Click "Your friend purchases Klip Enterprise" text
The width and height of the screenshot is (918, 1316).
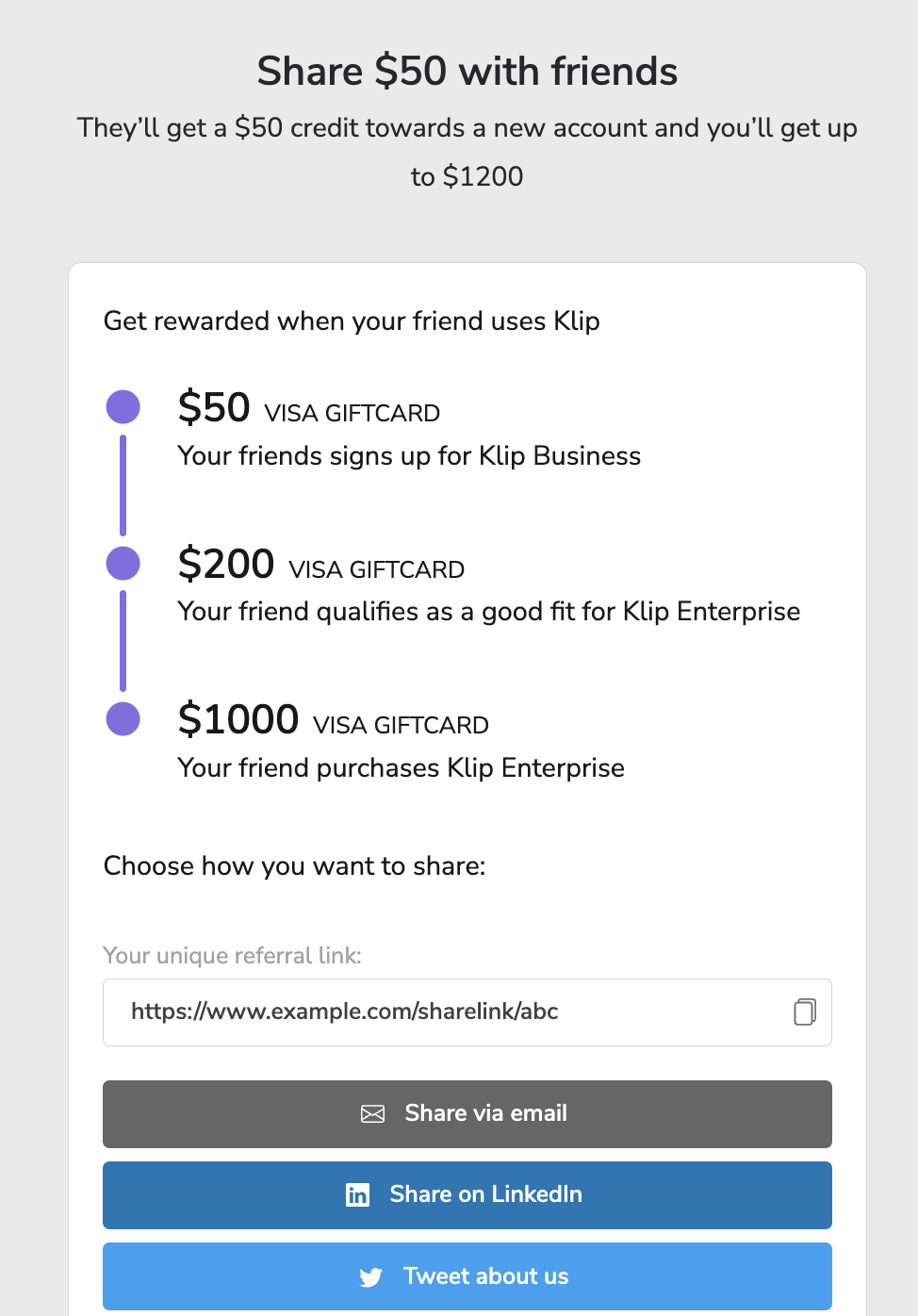pos(401,768)
